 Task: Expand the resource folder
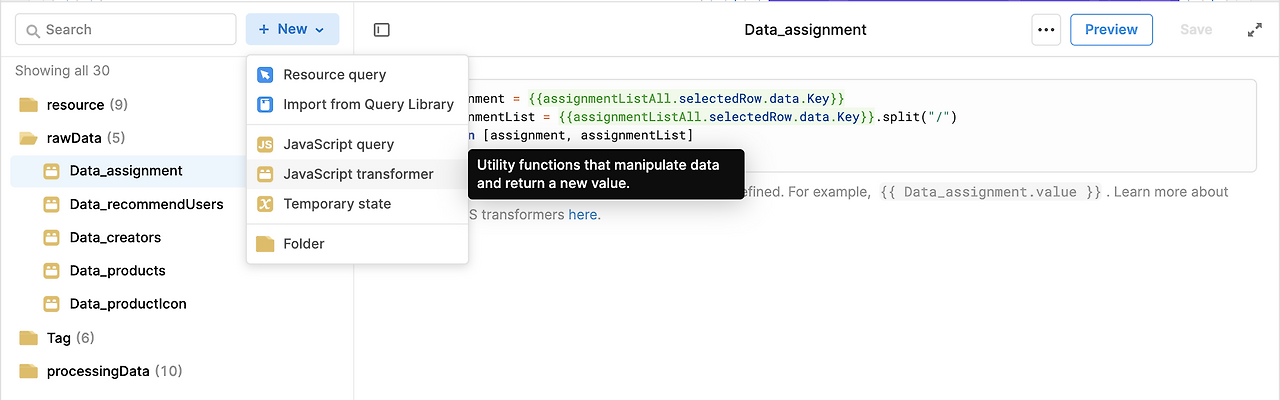coord(75,105)
